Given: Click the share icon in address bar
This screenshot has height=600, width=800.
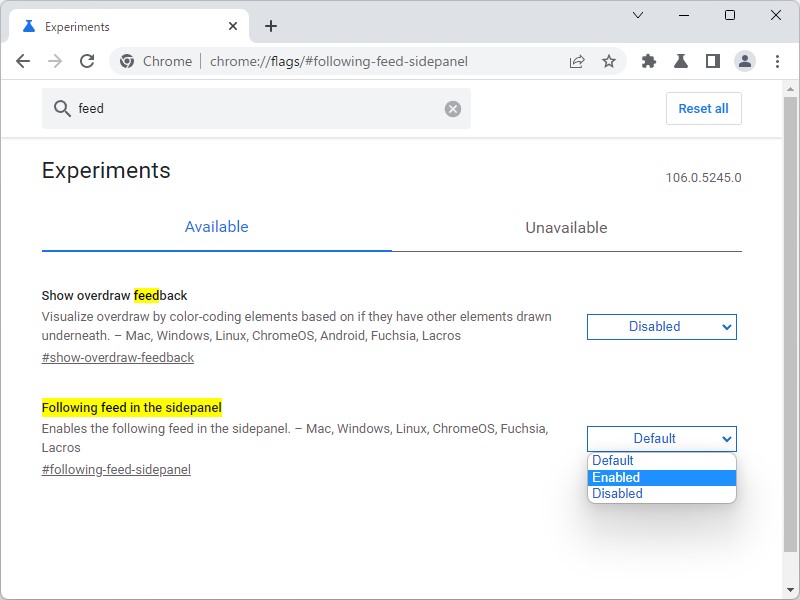Looking at the screenshot, I should [576, 61].
